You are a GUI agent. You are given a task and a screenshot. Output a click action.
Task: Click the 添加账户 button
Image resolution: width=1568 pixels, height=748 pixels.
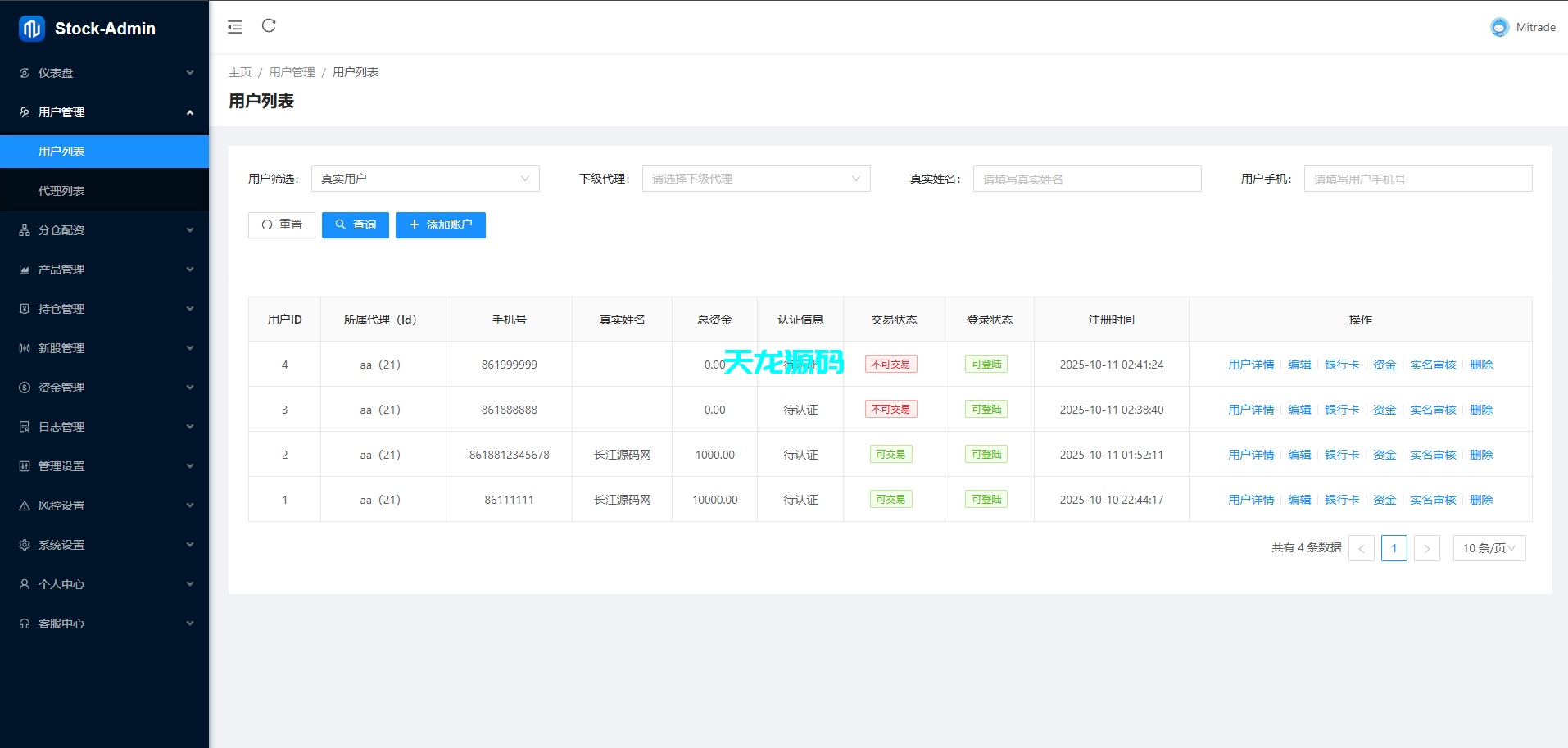click(x=440, y=225)
